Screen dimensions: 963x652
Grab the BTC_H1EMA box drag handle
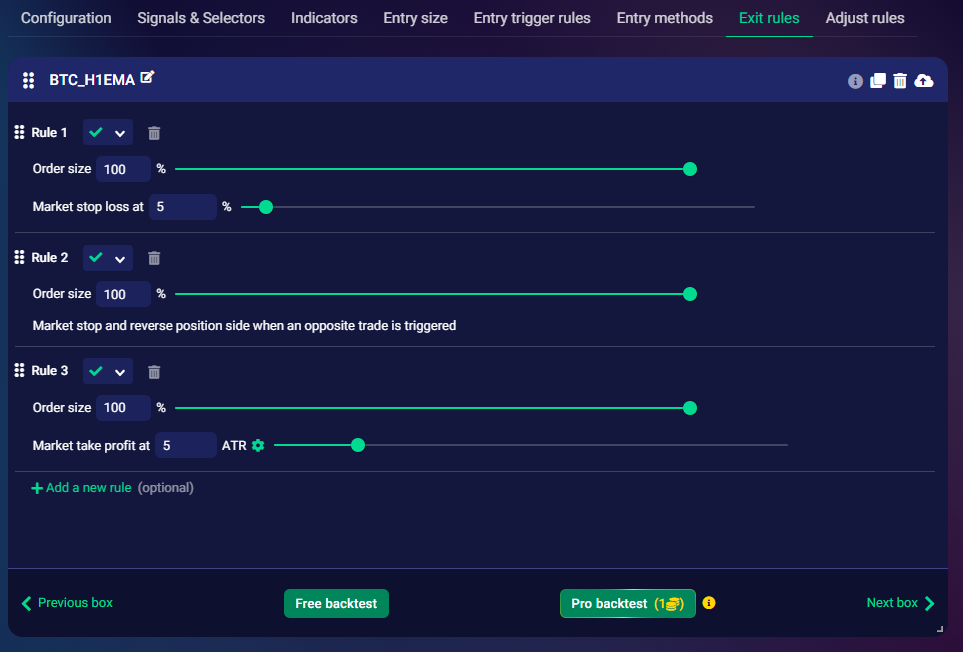[x=28, y=80]
